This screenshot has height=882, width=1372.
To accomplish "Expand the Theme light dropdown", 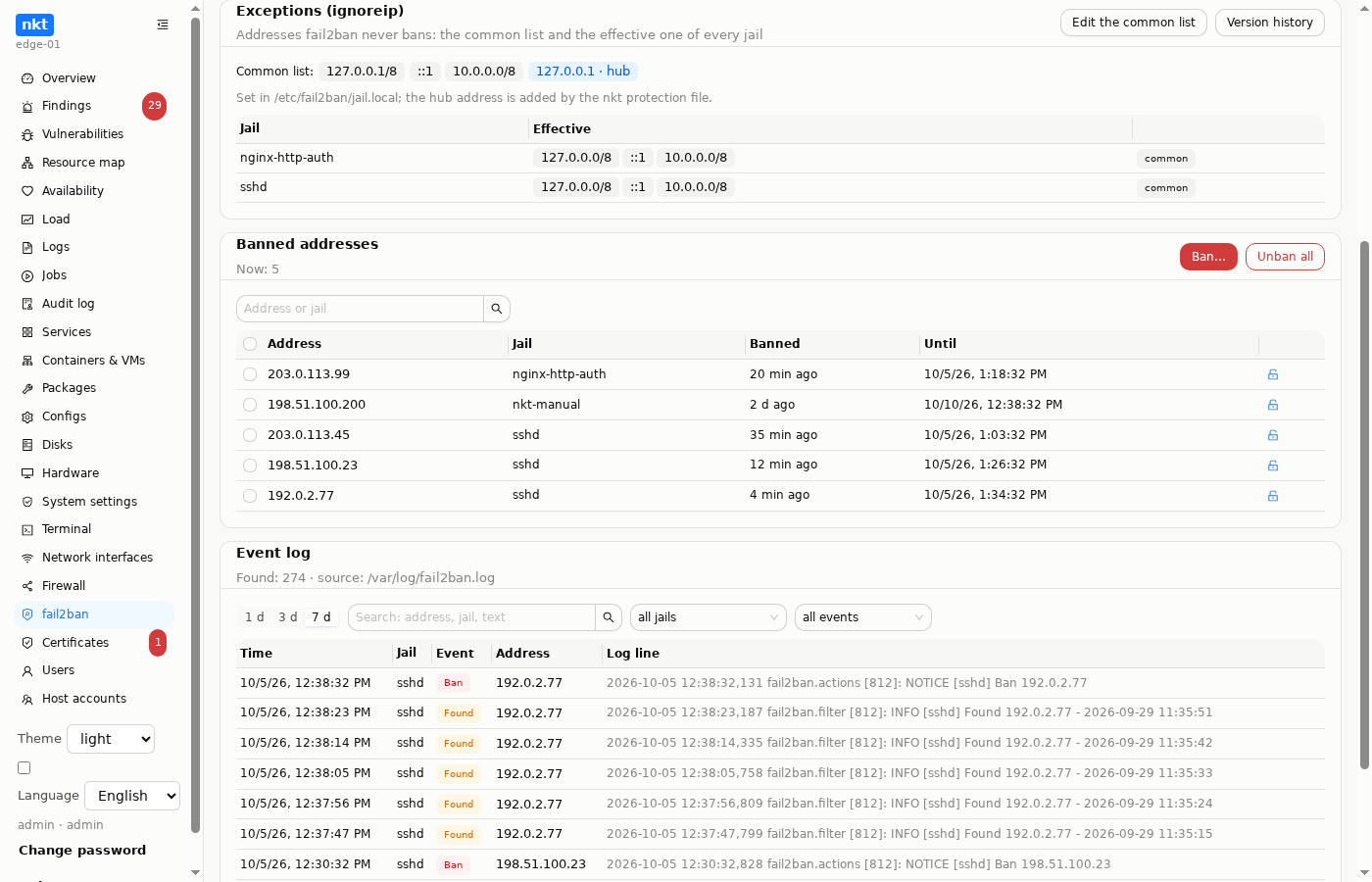I will coord(111,739).
